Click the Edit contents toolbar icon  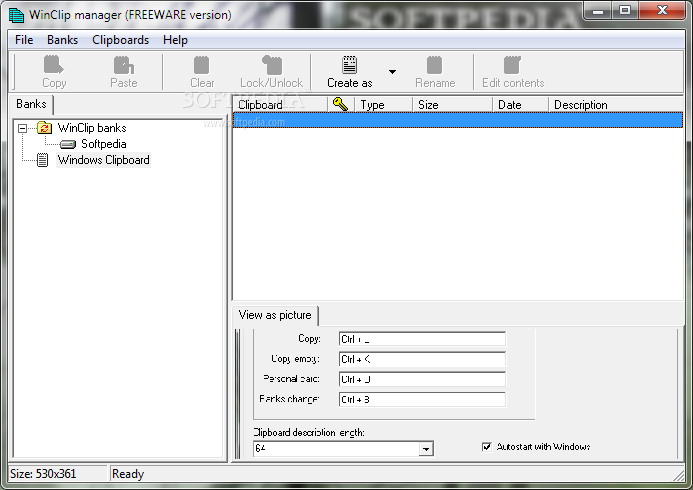[512, 65]
